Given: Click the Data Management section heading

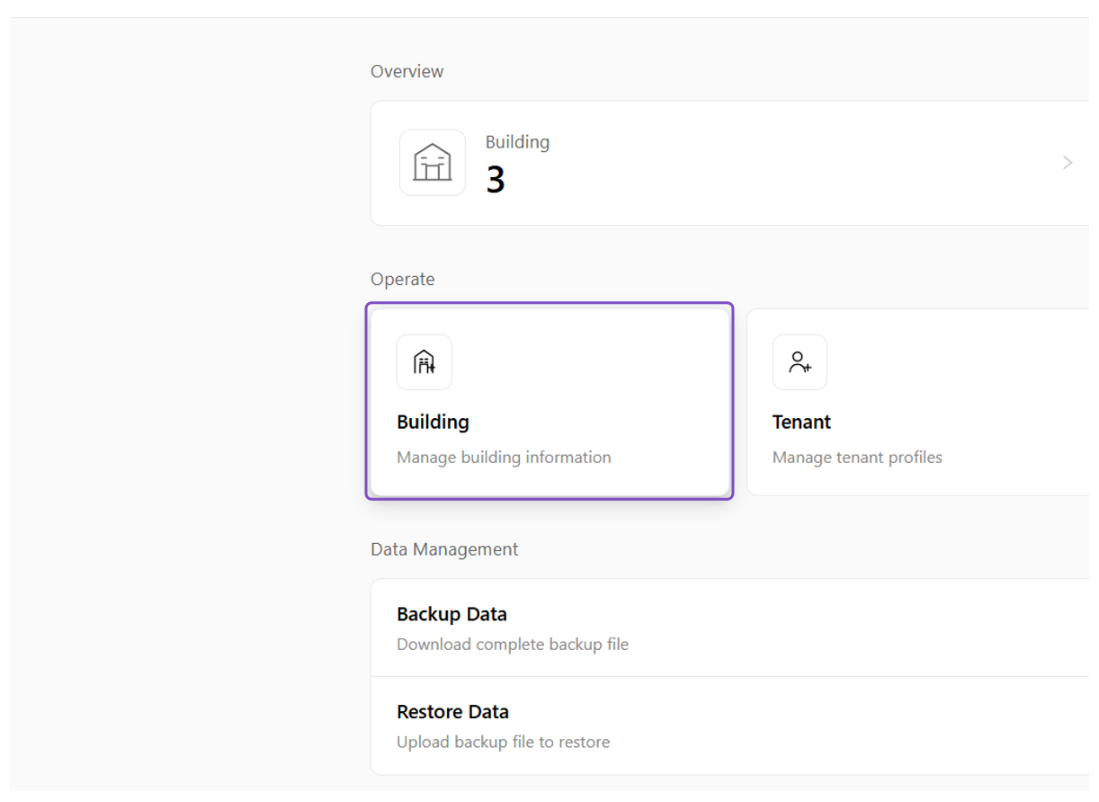Looking at the screenshot, I should pos(444,549).
